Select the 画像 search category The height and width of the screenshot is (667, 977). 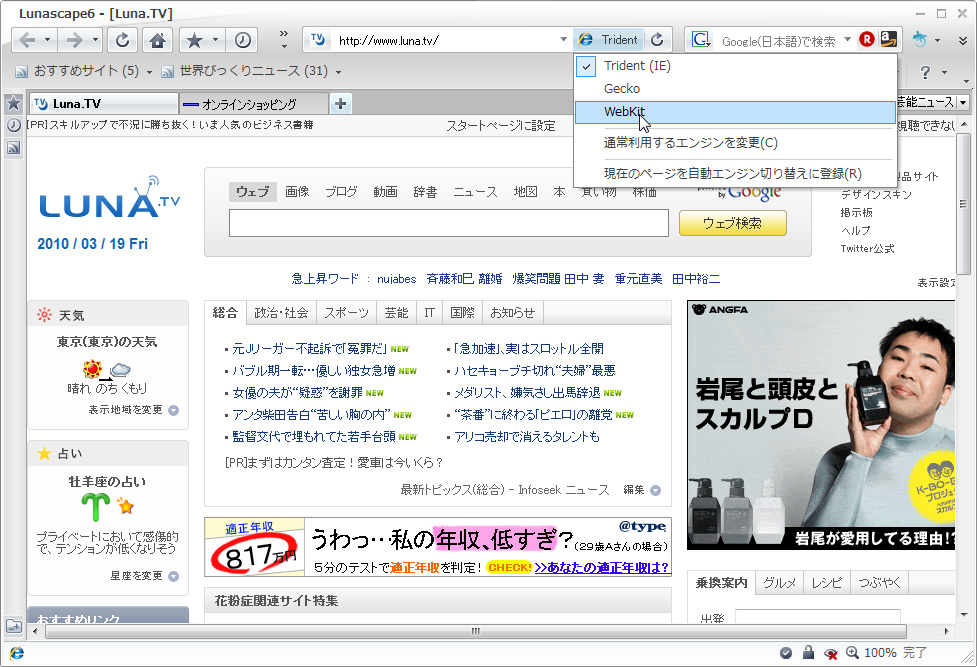(297, 192)
